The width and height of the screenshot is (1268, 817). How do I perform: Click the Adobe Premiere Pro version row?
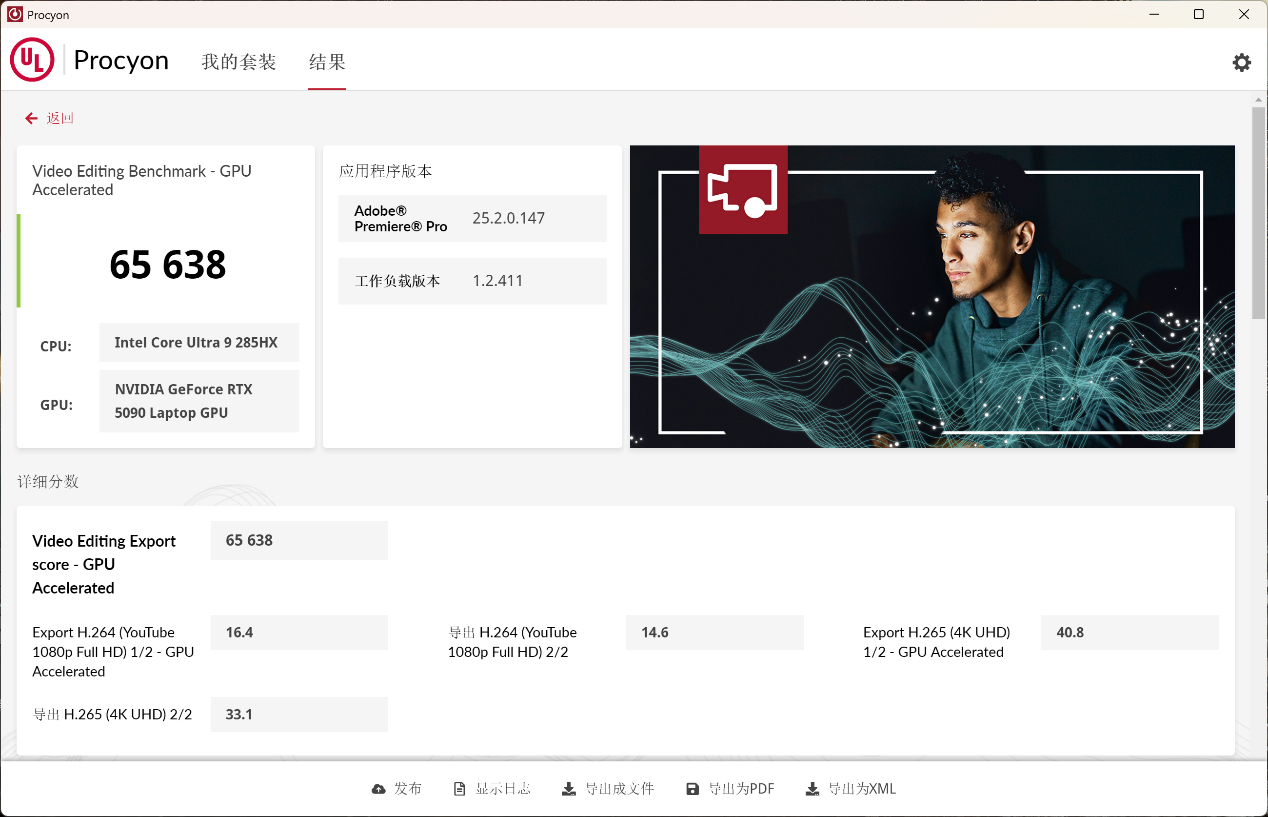pyautogui.click(x=472, y=218)
